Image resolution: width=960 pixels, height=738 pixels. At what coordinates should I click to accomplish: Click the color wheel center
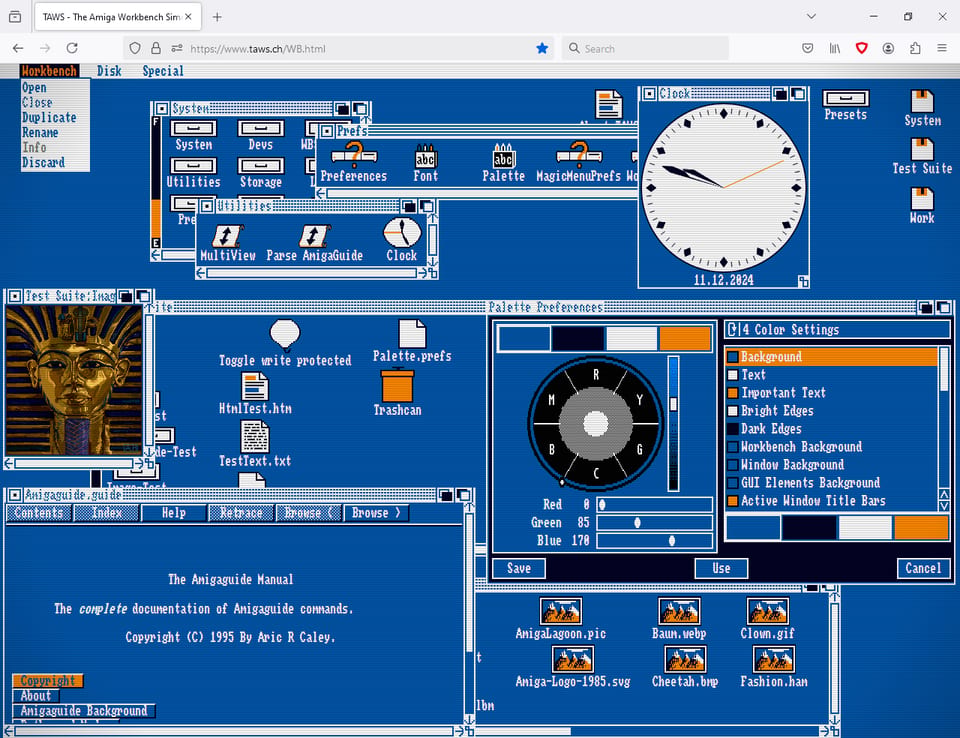pyautogui.click(x=596, y=423)
